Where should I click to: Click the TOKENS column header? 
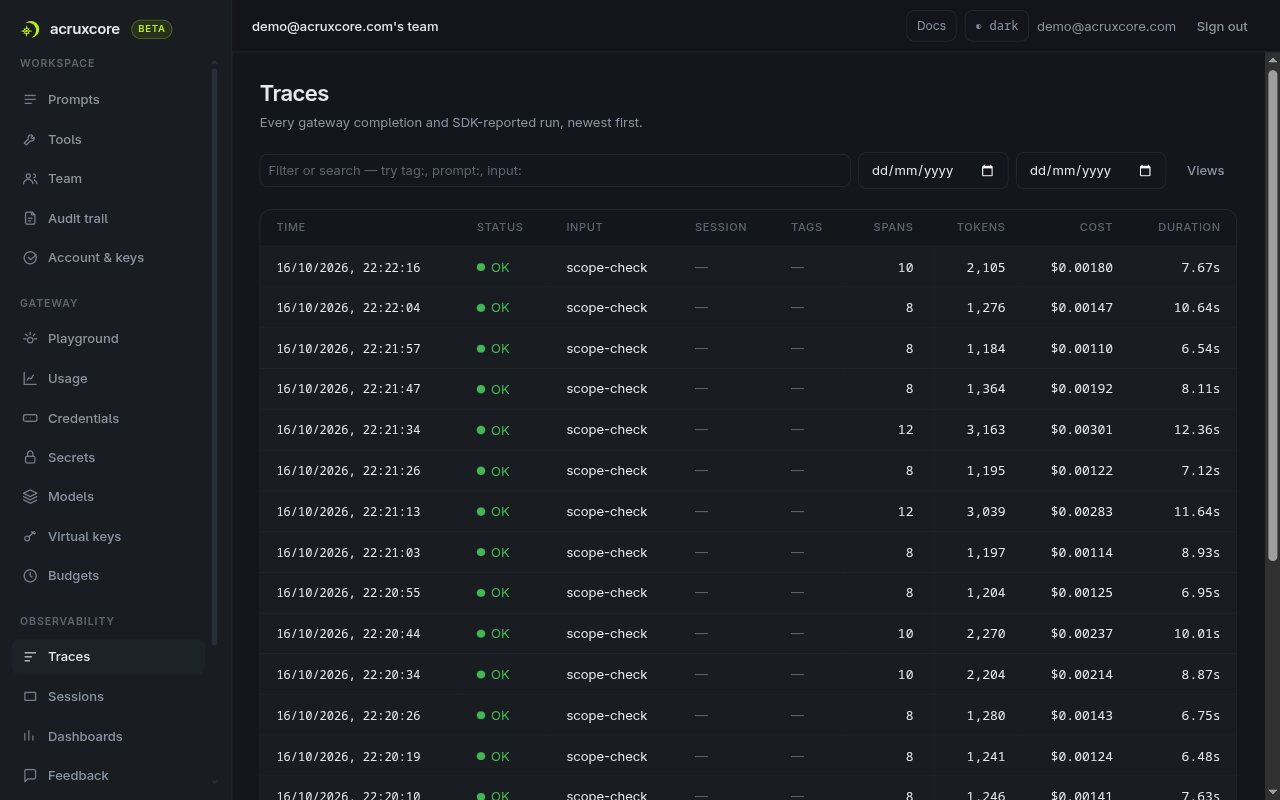pos(981,228)
